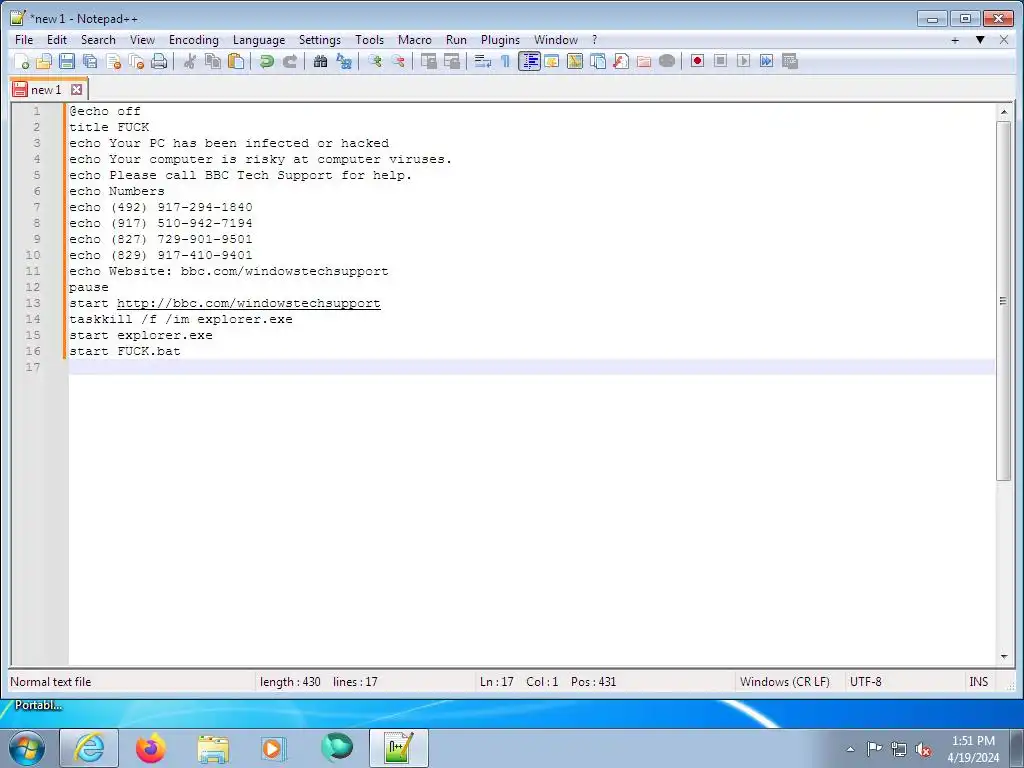The image size is (1024, 768).
Task: Open the ? help menu
Action: [x=594, y=40]
